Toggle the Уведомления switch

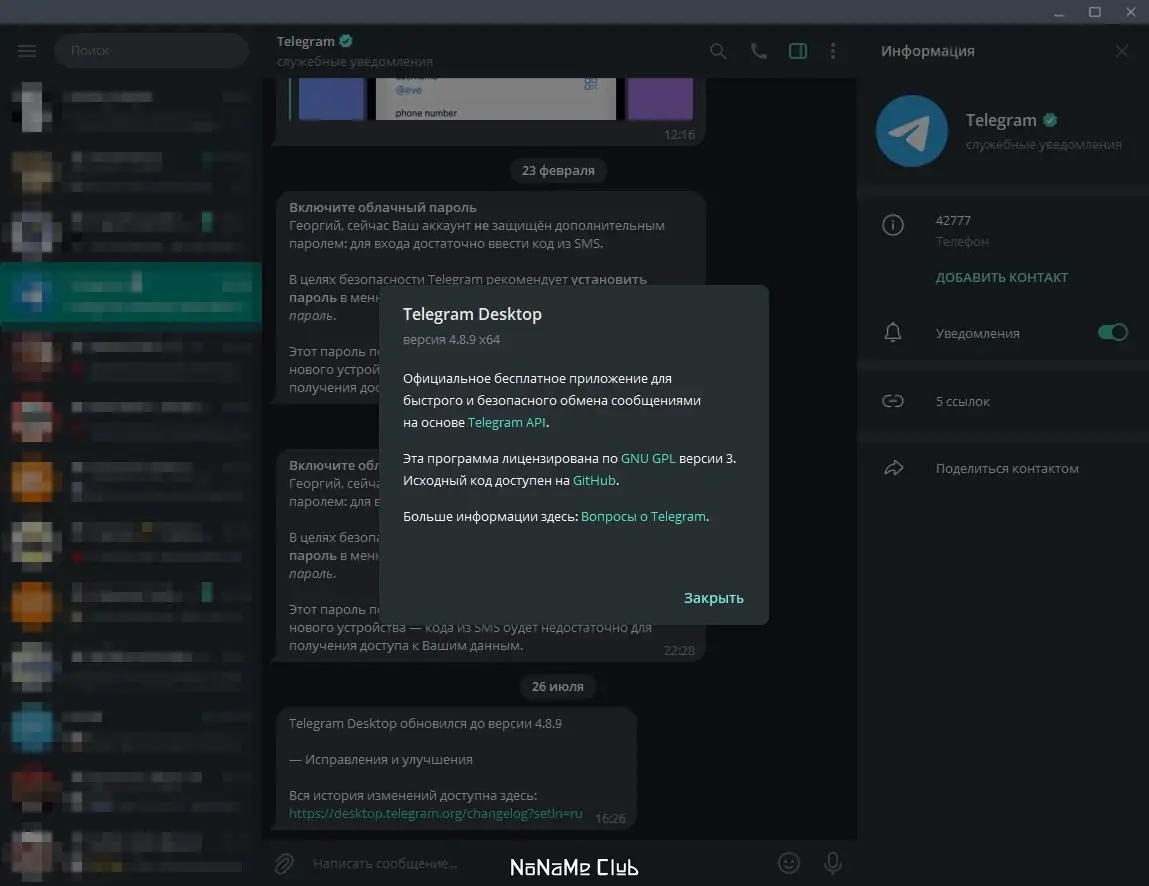1112,332
